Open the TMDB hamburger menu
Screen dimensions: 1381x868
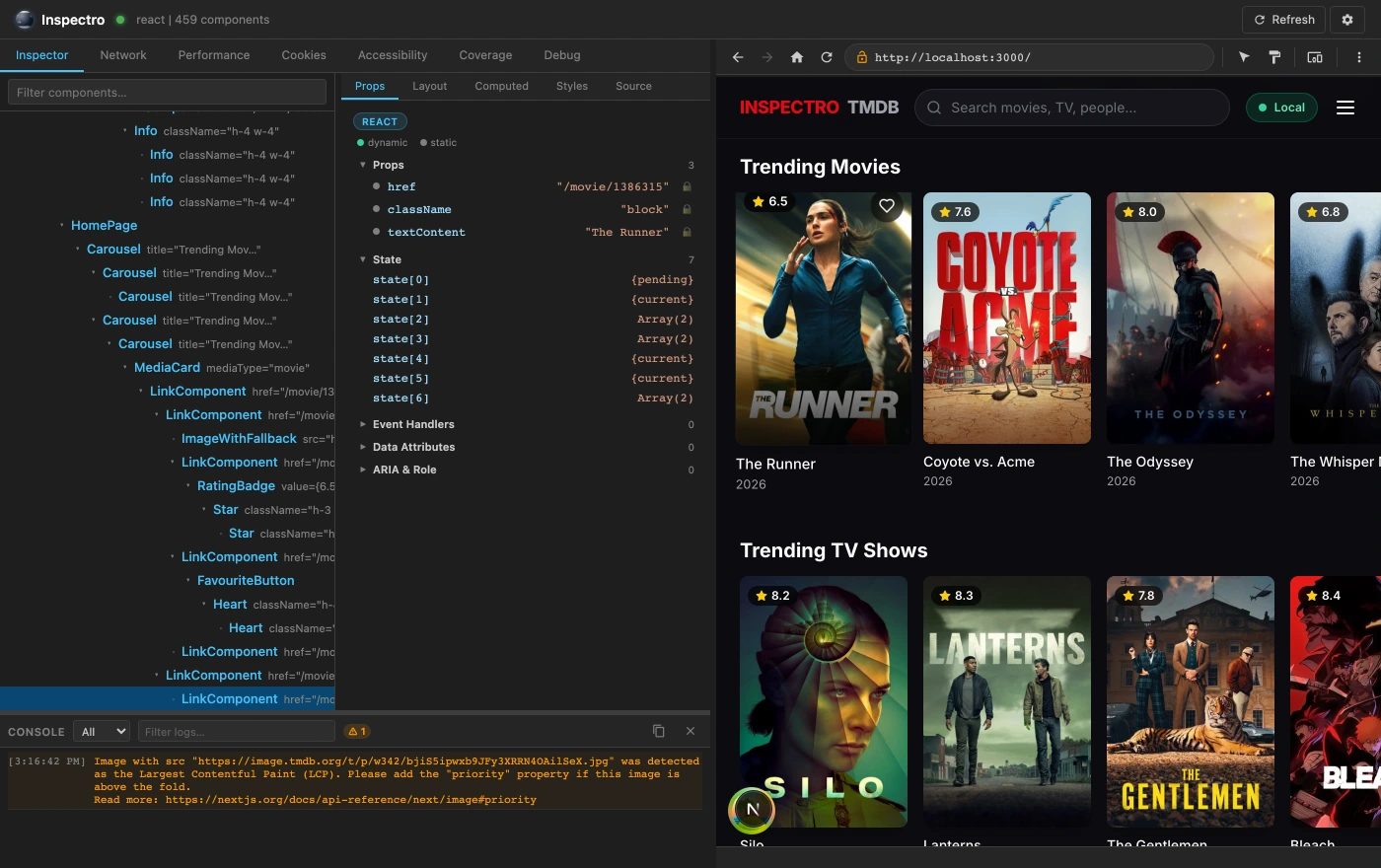click(1345, 108)
